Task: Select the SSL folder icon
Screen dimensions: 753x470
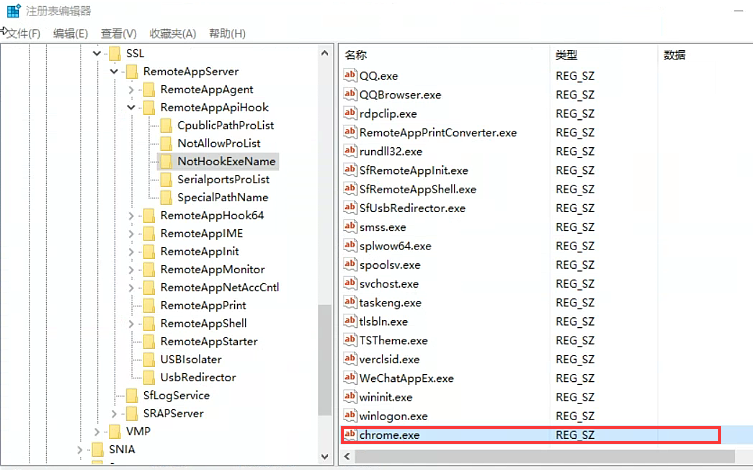Action: click(115, 53)
